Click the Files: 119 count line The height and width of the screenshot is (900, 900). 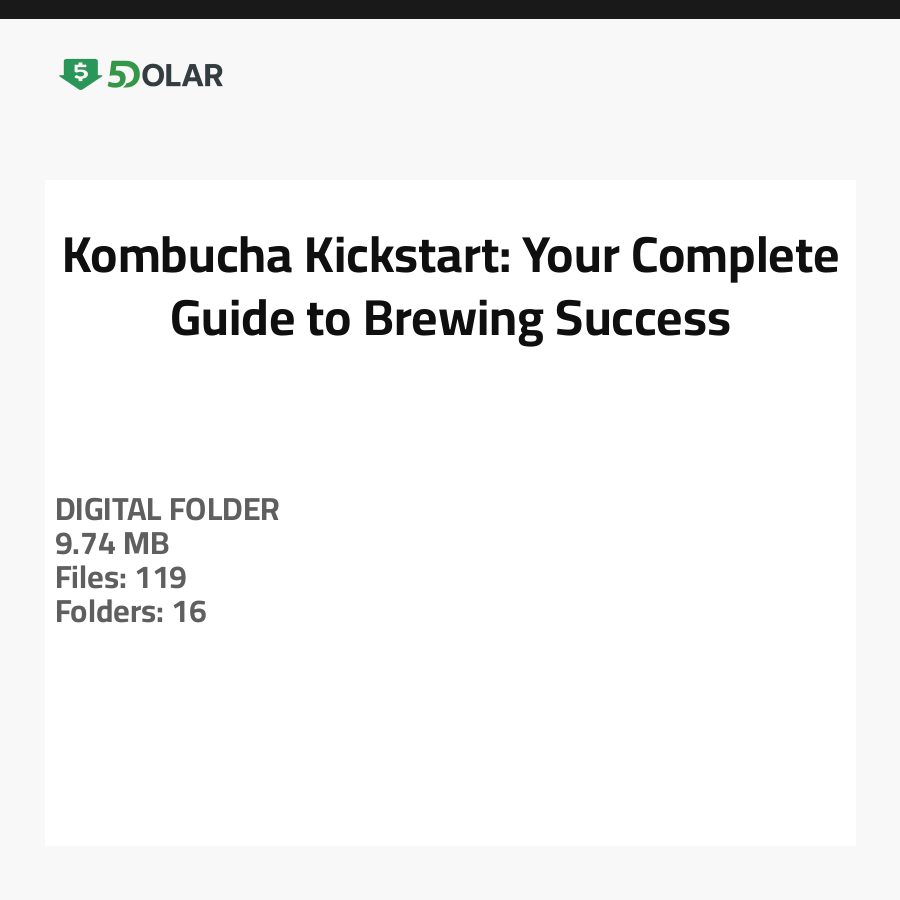121,578
